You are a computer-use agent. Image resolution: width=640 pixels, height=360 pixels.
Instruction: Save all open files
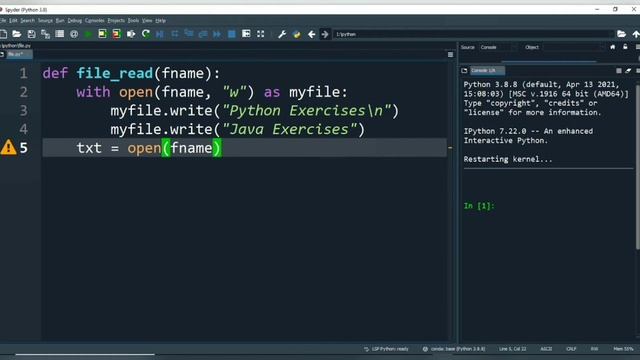[45, 34]
